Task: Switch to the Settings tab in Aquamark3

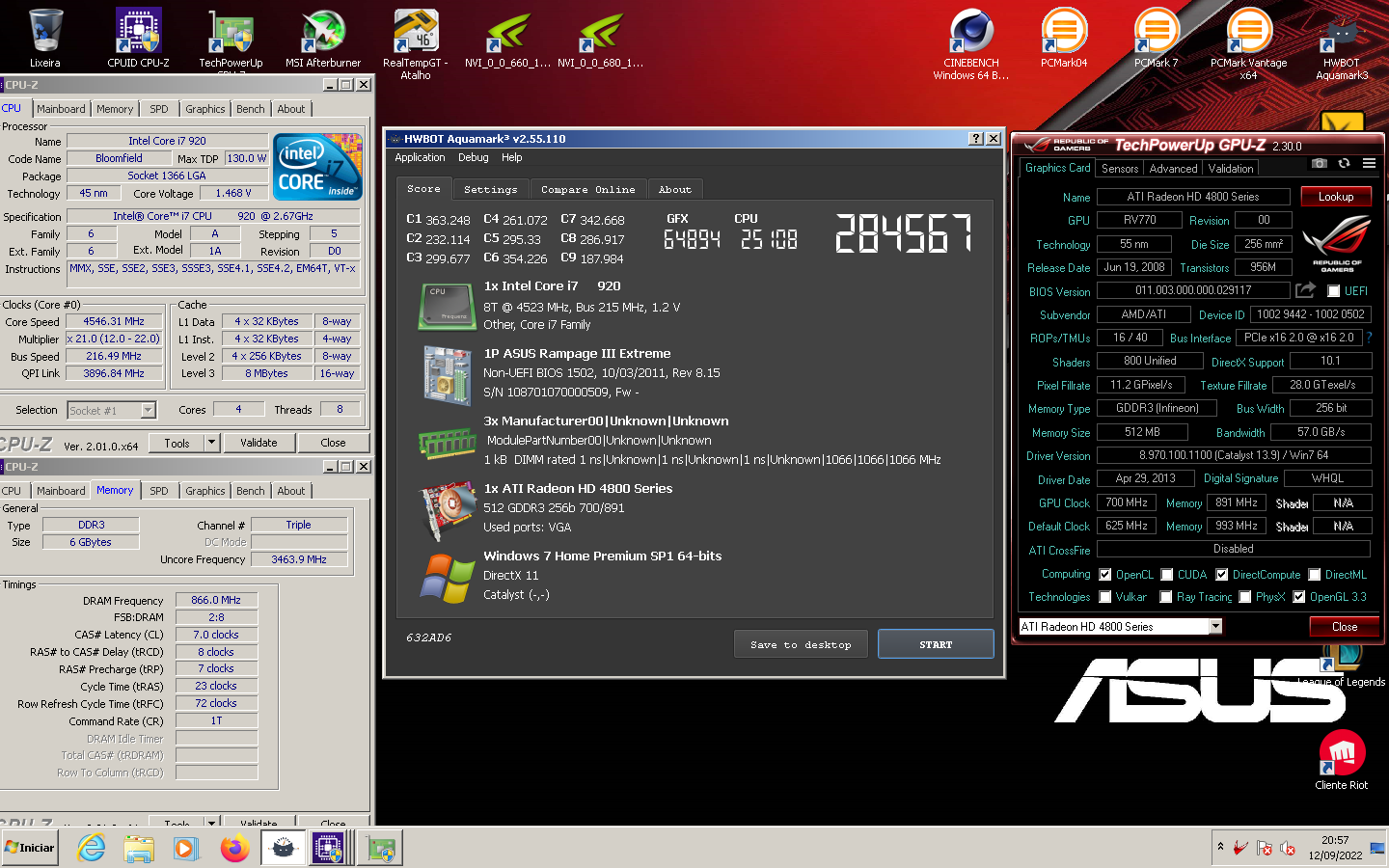Action: [491, 190]
